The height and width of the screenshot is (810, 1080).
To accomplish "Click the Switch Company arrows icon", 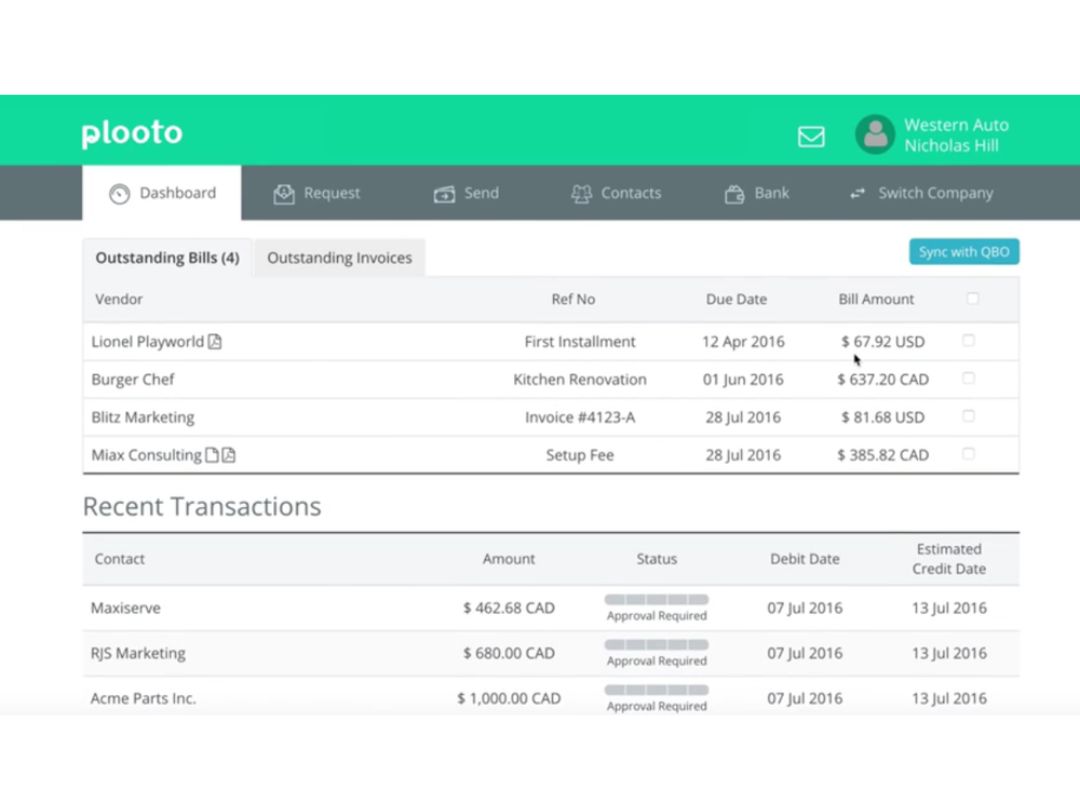I will point(858,194).
